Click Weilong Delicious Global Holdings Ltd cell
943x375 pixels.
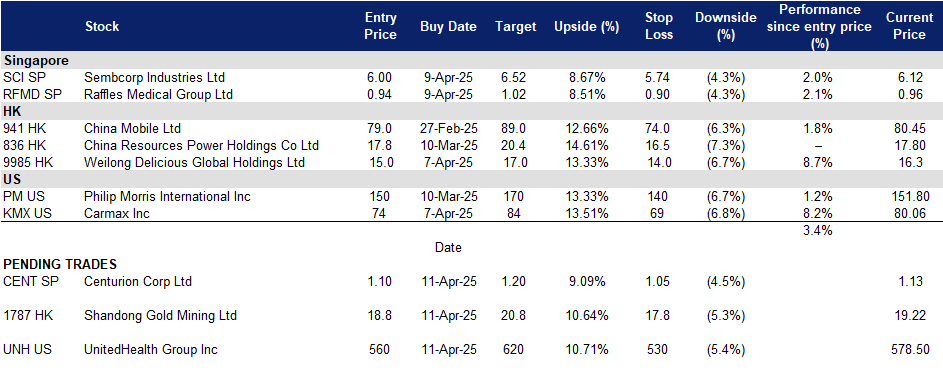tap(194, 162)
